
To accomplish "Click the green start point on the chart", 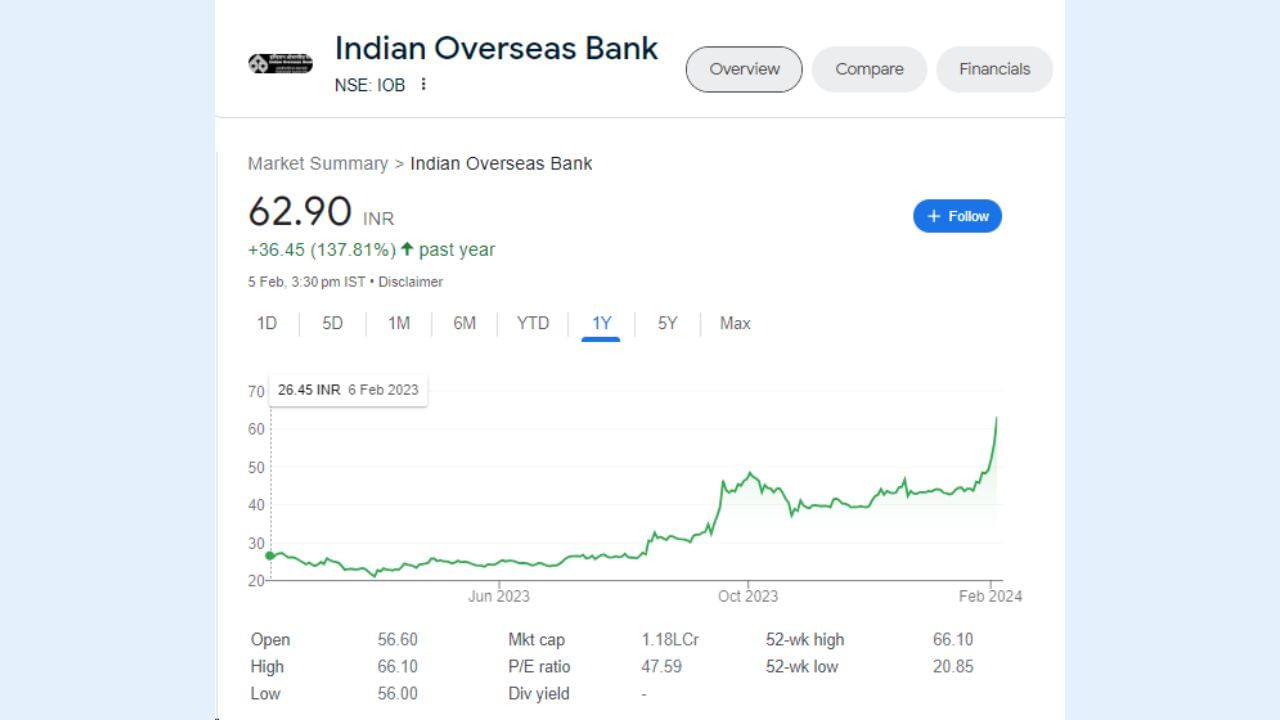I will click(x=269, y=555).
